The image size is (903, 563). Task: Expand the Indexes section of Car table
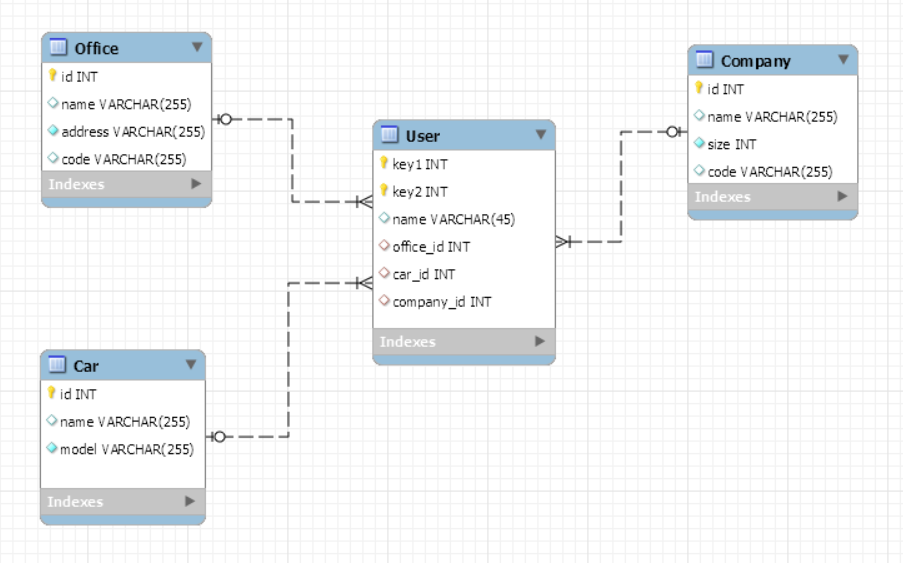(190, 501)
